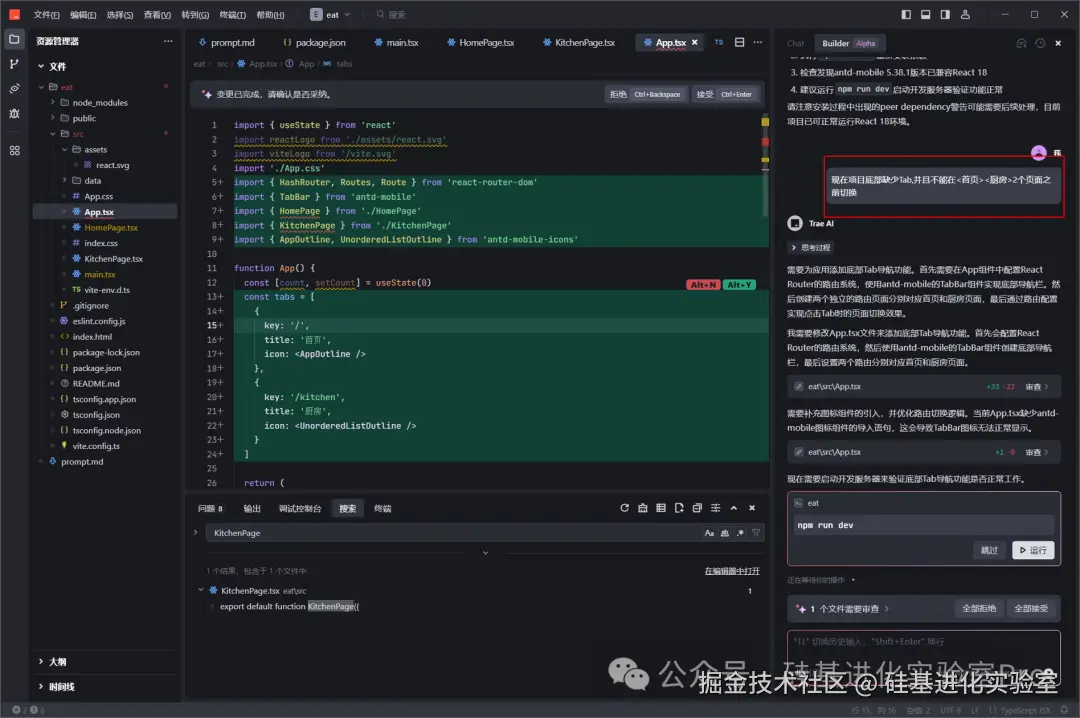Open the Explorer view in activity bar
The width and height of the screenshot is (1080, 718).
point(14,40)
